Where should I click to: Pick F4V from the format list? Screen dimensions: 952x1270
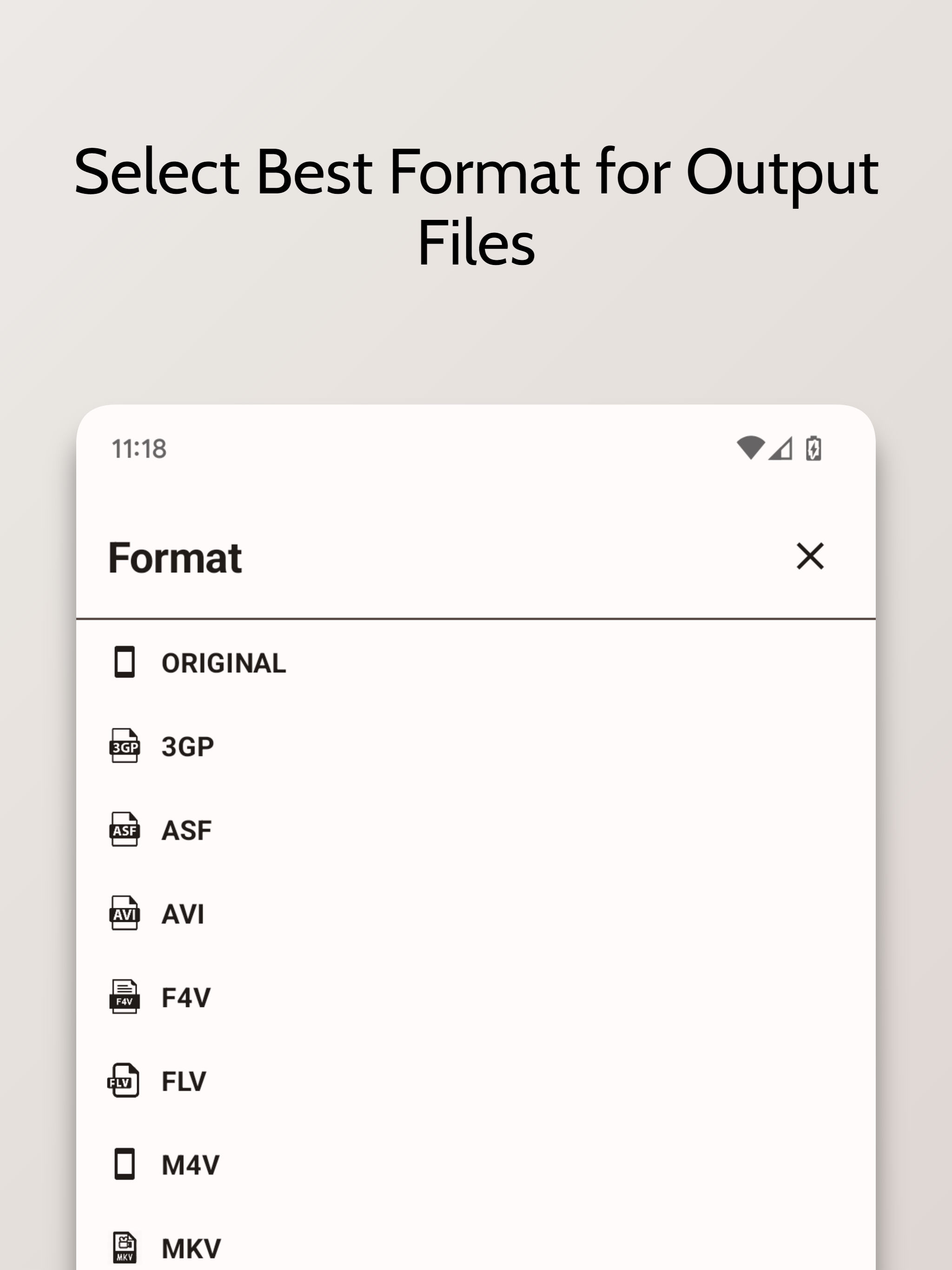click(186, 998)
